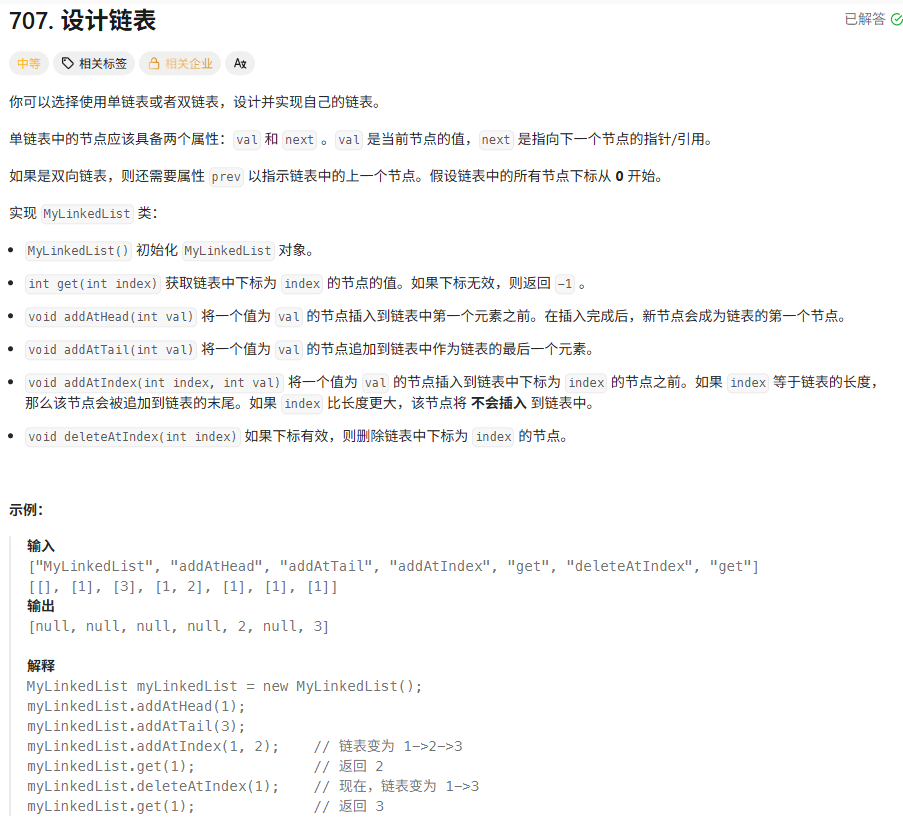Click the Ax text formatting icon
903x818 pixels.
[239, 63]
